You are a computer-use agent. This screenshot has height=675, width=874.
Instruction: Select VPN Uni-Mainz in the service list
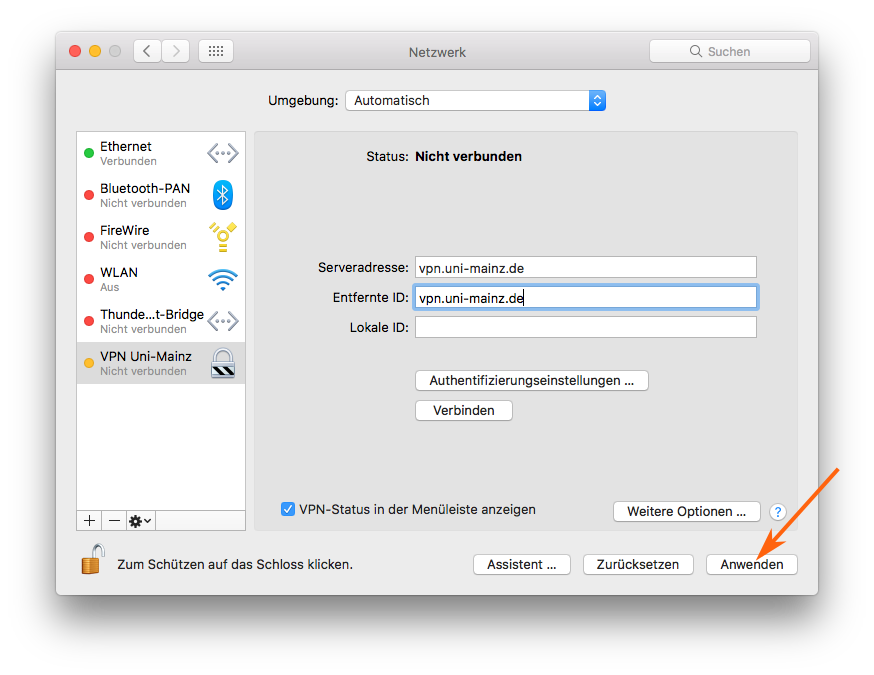(x=161, y=363)
